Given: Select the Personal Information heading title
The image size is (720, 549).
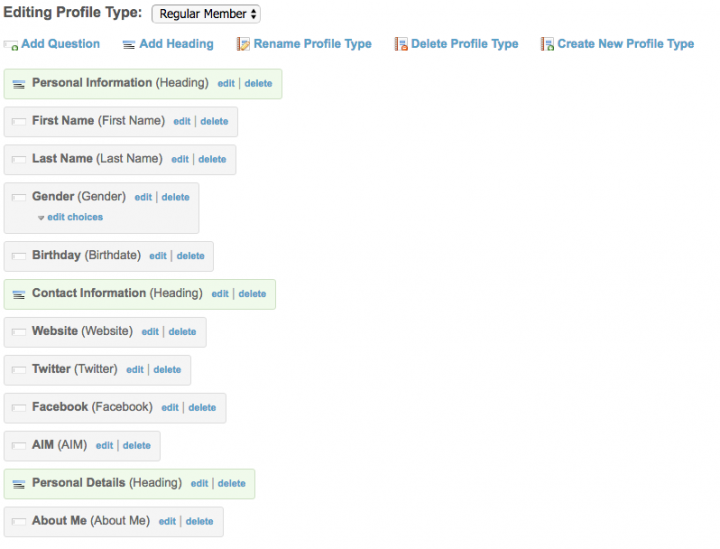Looking at the screenshot, I should click(x=92, y=83).
